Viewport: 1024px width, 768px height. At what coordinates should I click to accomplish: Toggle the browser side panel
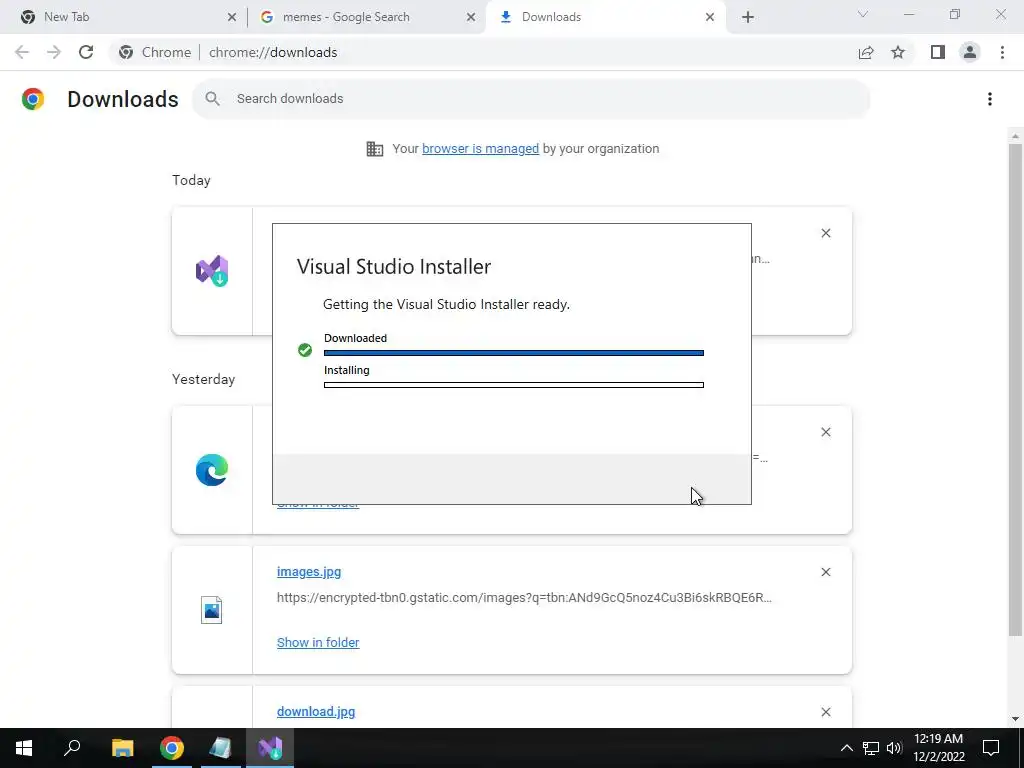938,52
